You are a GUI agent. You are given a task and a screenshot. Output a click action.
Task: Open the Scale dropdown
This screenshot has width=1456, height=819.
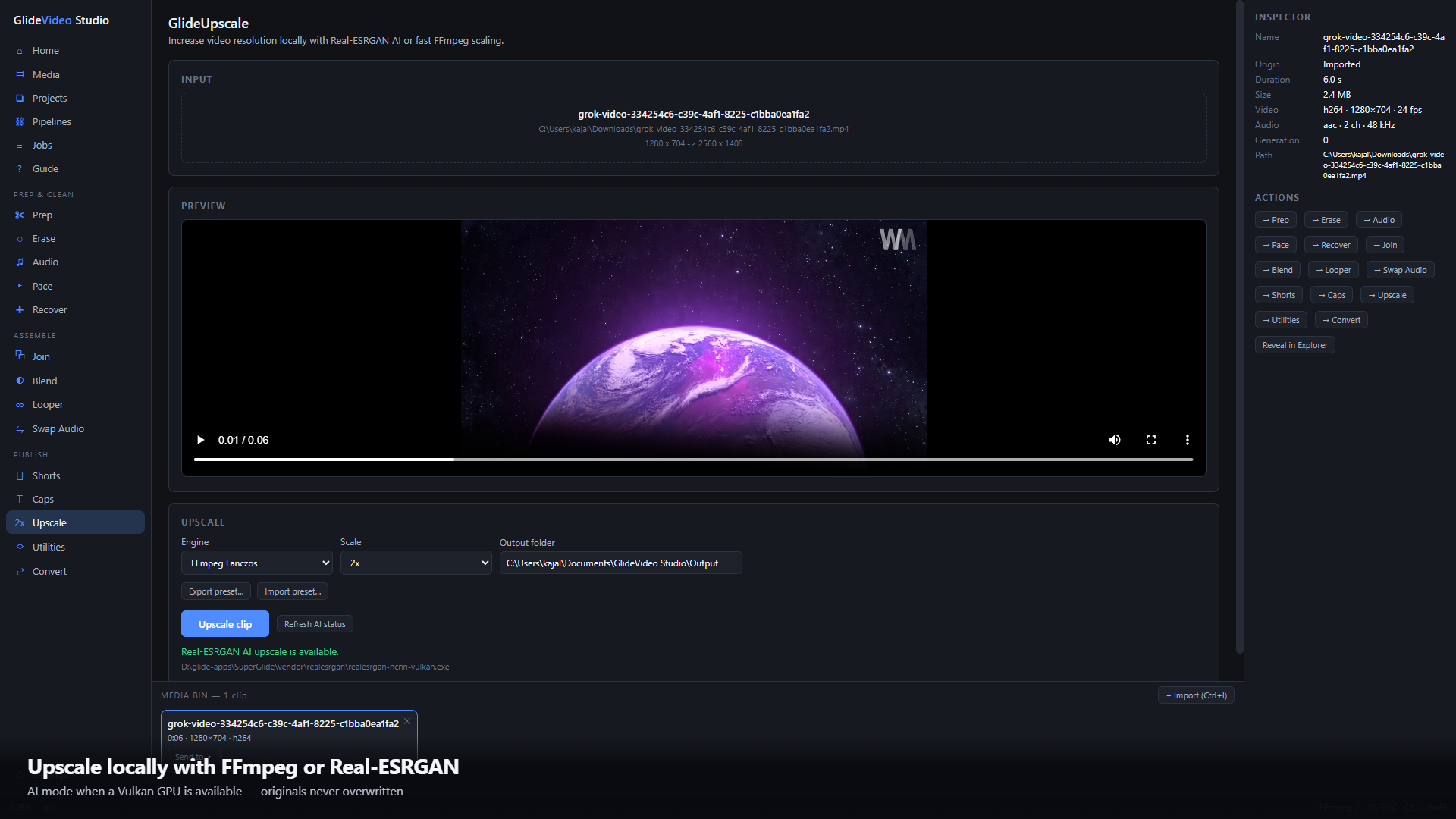(x=416, y=563)
